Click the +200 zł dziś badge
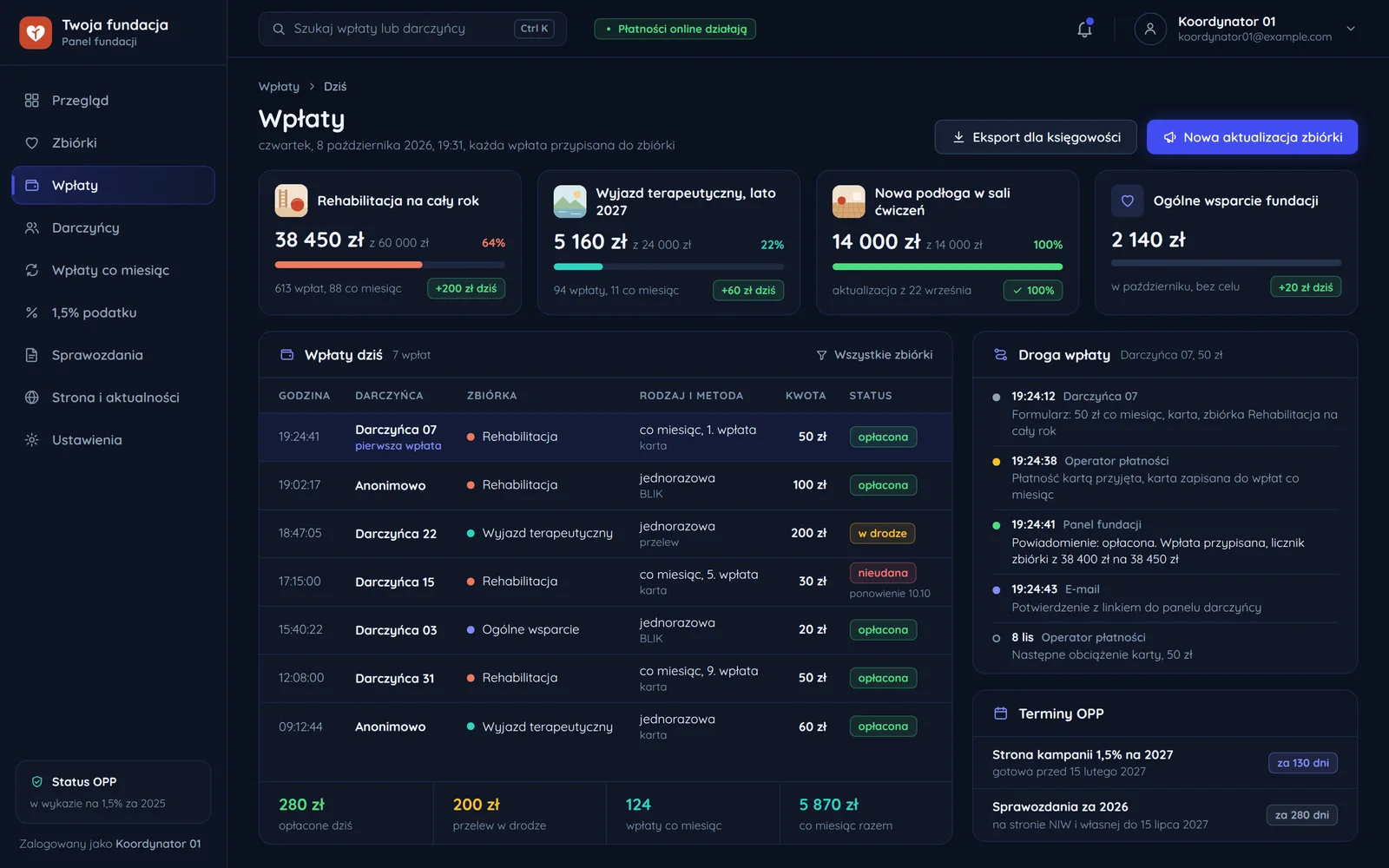 tap(466, 288)
